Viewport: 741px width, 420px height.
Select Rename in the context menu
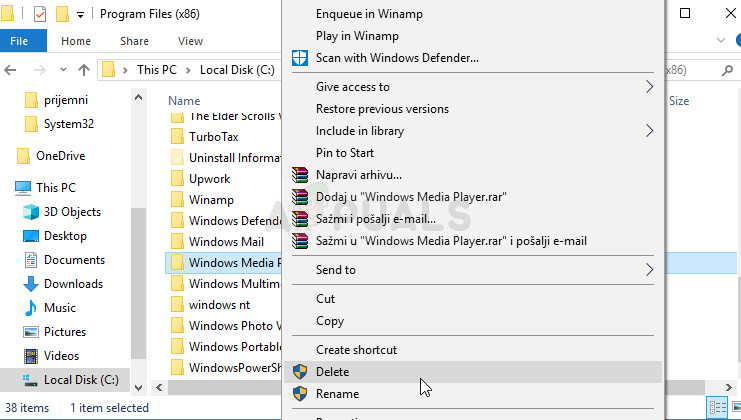point(337,393)
